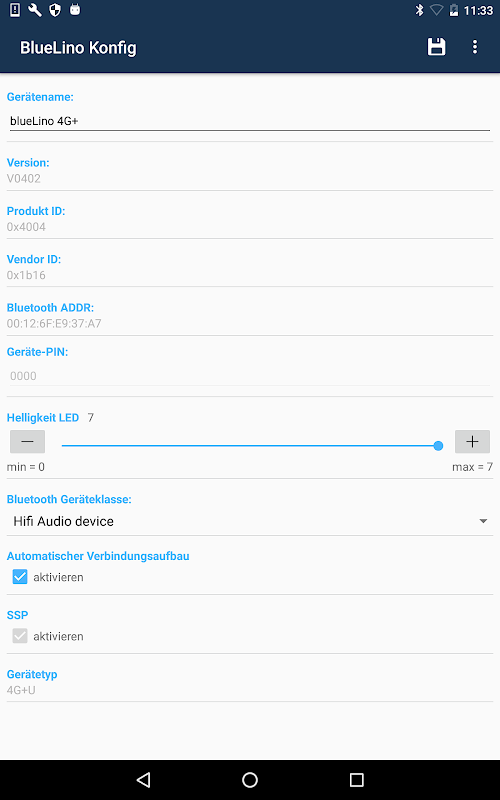Screen dimensions: 500x800
Task: Tap the wrench icon in status bar
Action: [x=35, y=10]
